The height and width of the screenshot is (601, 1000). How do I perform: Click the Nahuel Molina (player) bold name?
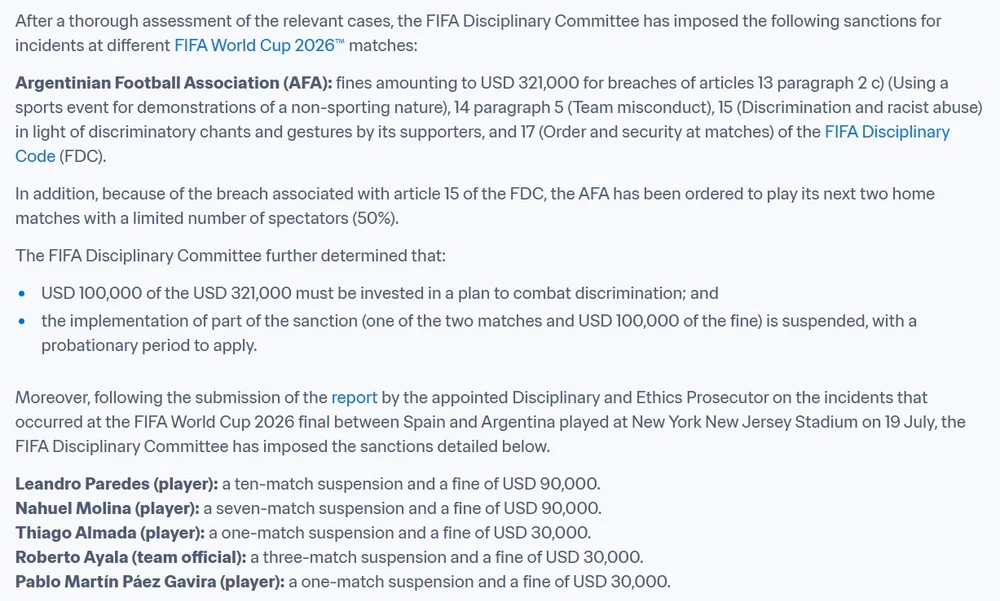point(107,508)
